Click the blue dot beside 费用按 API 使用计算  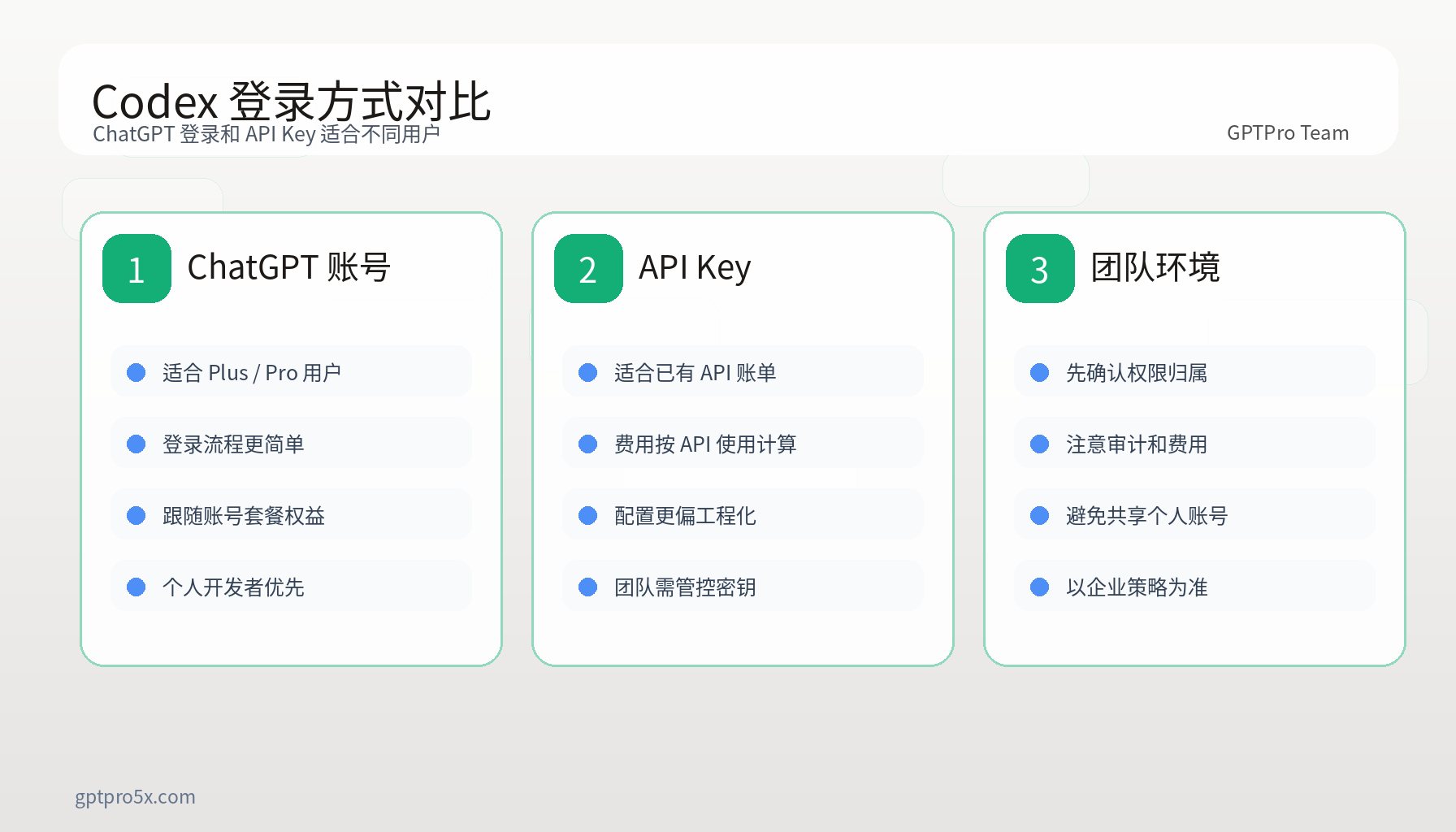pos(588,444)
